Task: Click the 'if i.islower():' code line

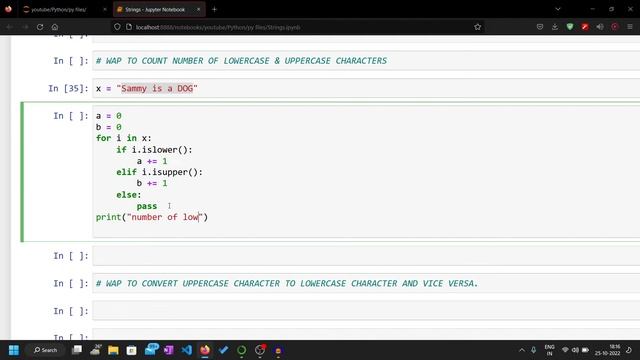Action: [154, 150]
